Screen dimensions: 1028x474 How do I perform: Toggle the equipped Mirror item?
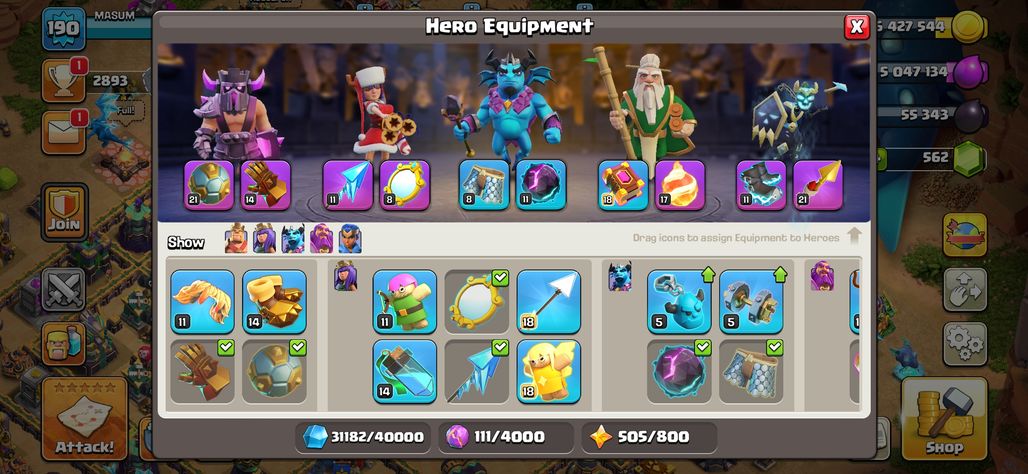click(477, 302)
